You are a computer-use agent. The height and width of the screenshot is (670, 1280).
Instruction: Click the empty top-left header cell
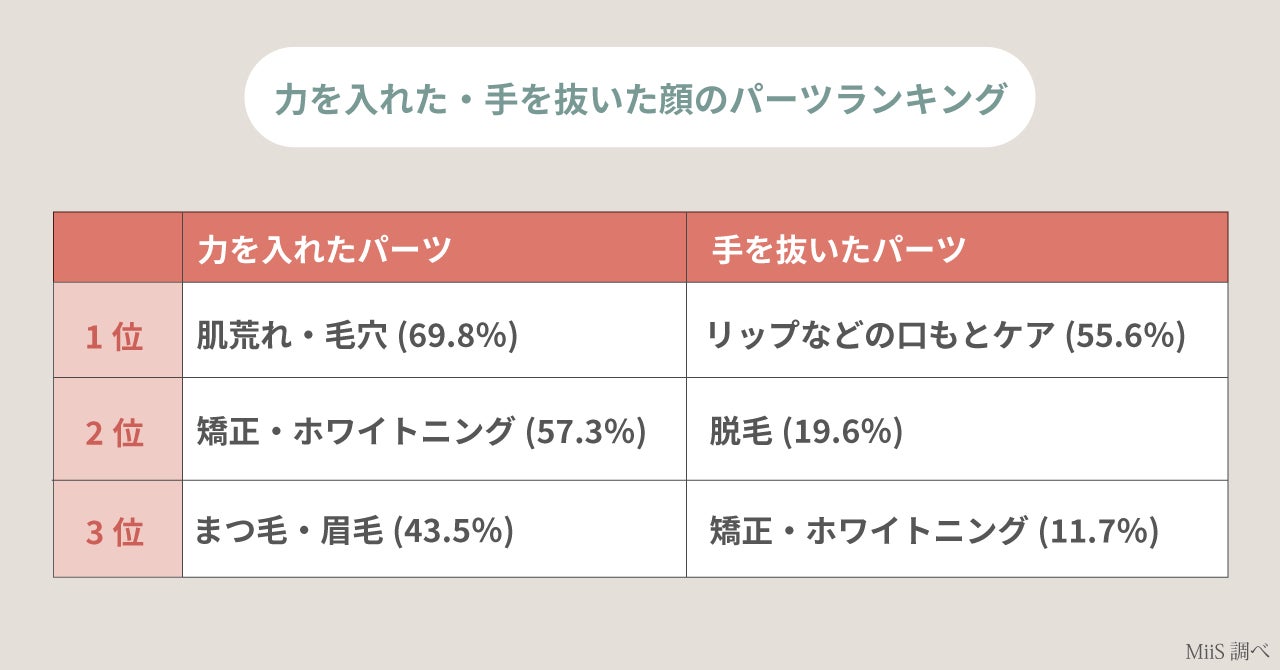(x=118, y=247)
